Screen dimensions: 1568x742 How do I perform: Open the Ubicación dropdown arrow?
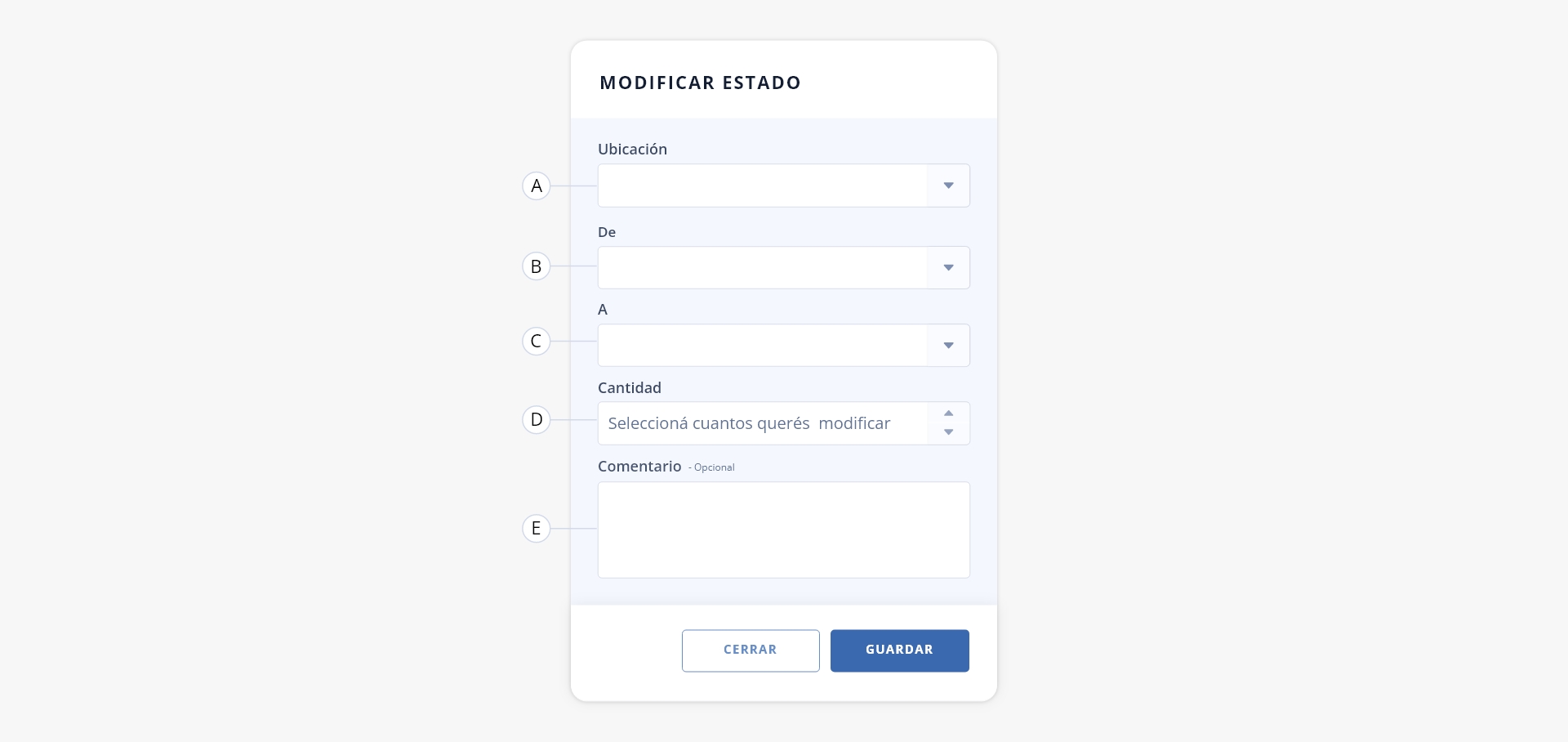[x=948, y=185]
